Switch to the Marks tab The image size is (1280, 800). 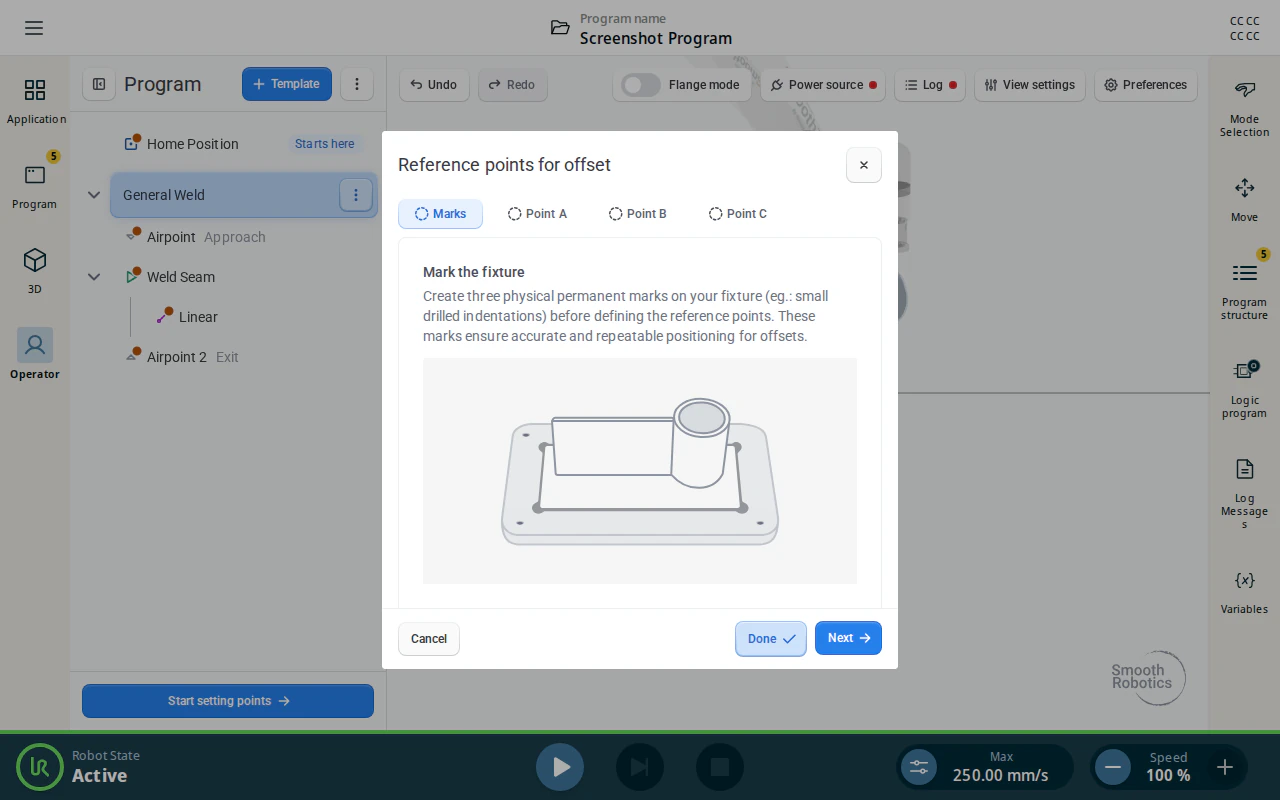pyautogui.click(x=440, y=214)
